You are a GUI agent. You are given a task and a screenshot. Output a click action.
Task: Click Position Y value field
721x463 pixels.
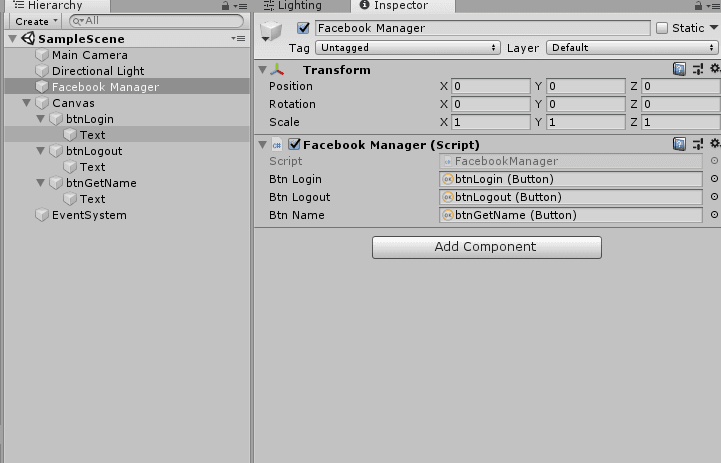586,86
